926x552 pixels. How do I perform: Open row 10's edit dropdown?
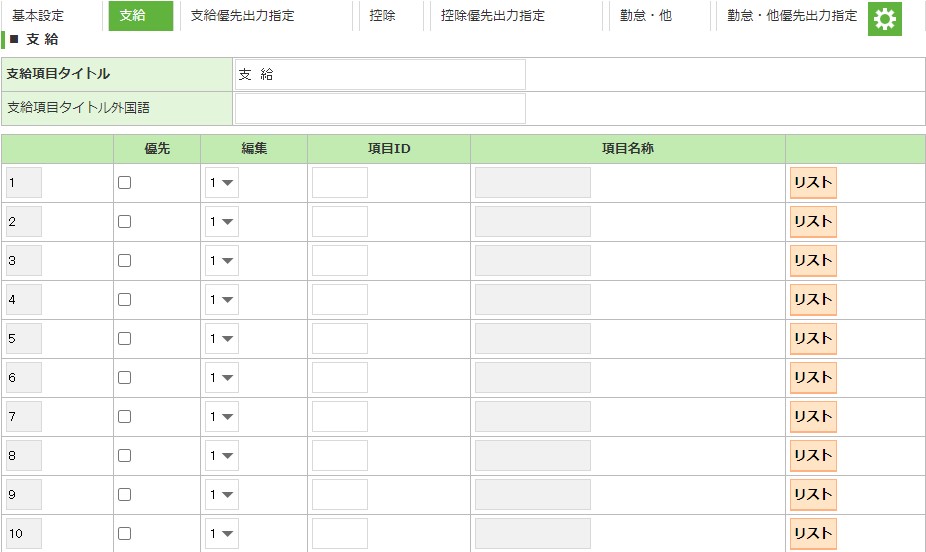[x=222, y=534]
